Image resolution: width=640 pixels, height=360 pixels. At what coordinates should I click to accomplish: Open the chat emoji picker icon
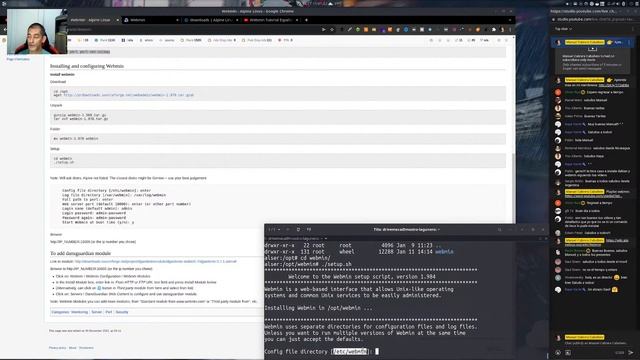click(x=558, y=353)
